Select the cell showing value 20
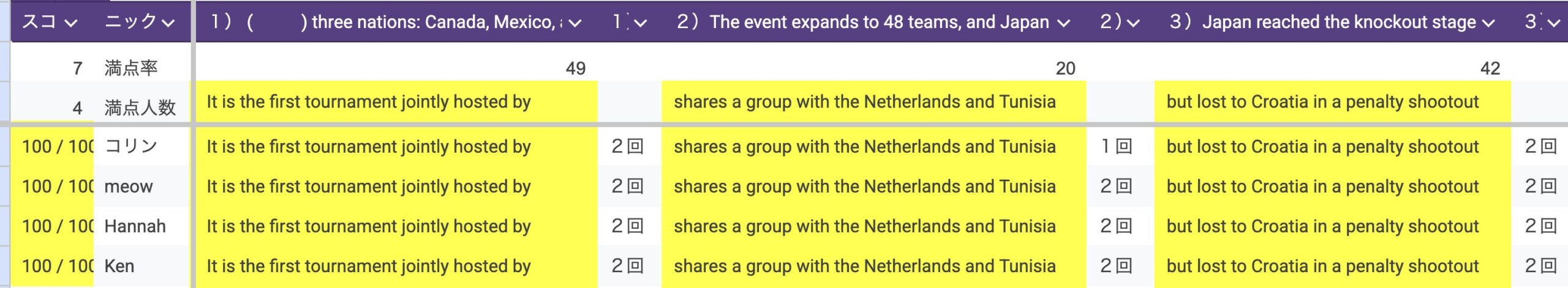 point(1065,68)
